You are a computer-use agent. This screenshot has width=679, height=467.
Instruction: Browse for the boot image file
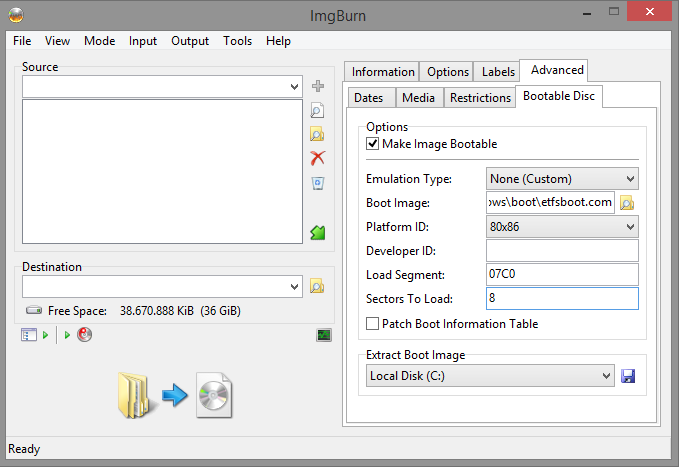coord(627,203)
